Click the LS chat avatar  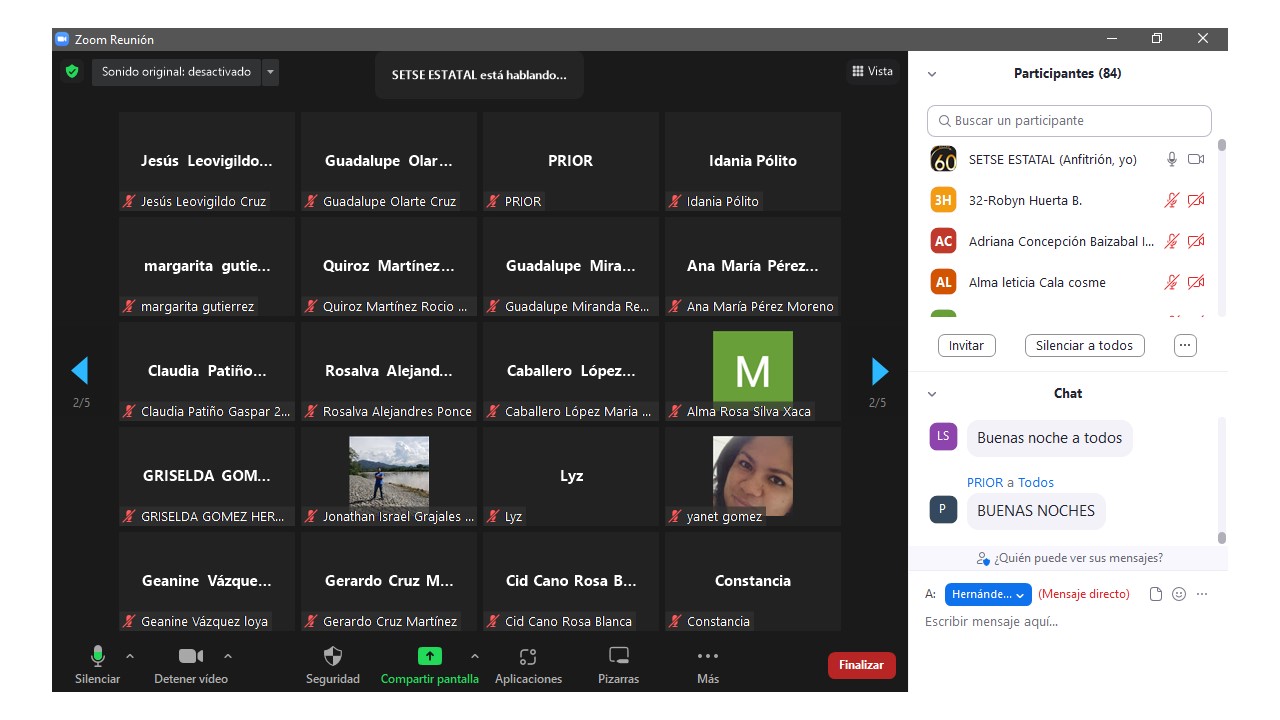coord(943,436)
